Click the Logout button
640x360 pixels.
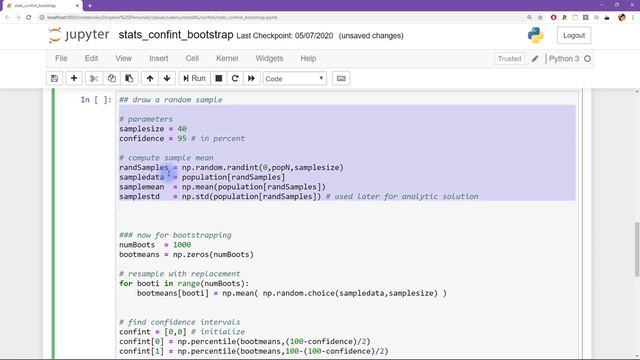pyautogui.click(x=574, y=36)
